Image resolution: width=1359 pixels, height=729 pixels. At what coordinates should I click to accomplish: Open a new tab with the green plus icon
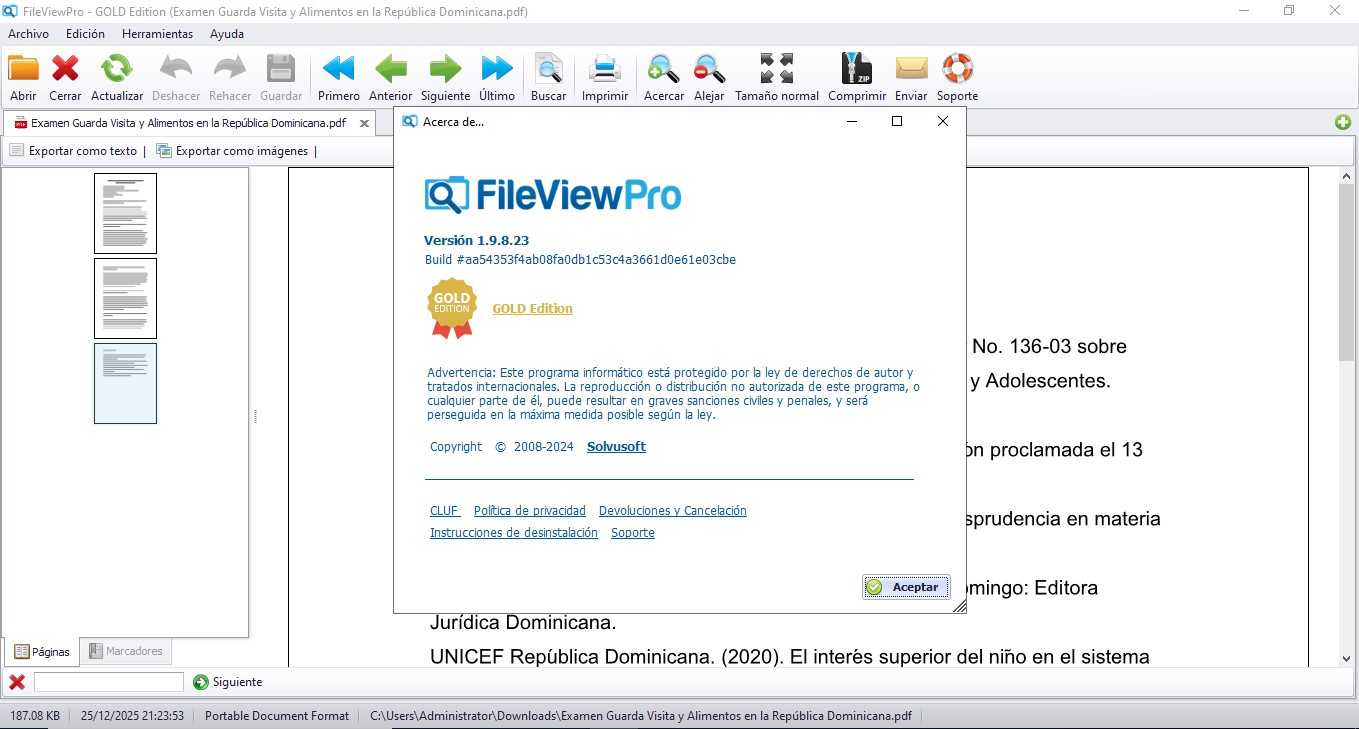click(x=1344, y=122)
